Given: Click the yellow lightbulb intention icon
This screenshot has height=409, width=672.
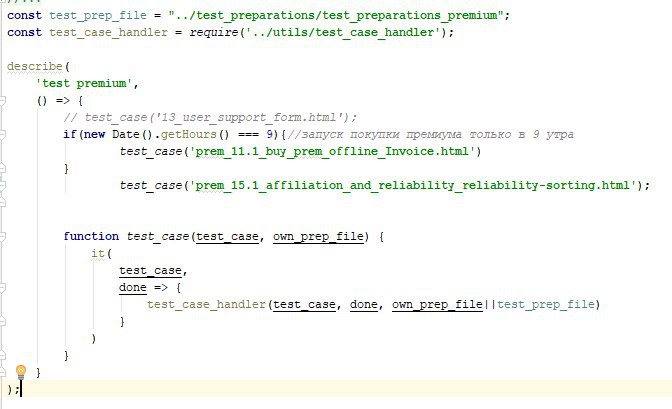Looking at the screenshot, I should click(x=21, y=371).
